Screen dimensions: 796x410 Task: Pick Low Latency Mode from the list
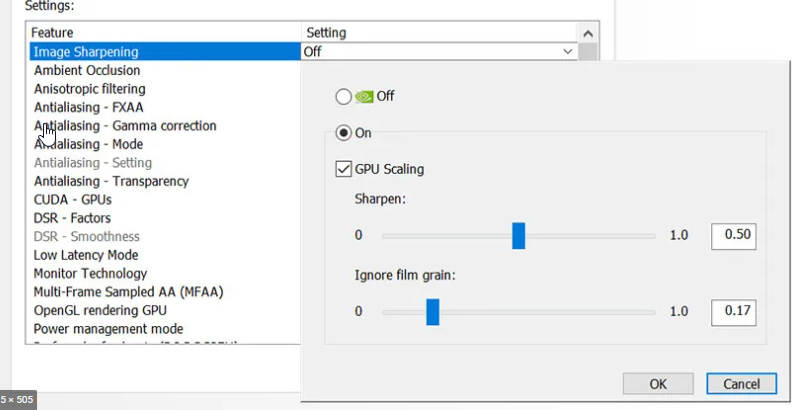(86, 255)
